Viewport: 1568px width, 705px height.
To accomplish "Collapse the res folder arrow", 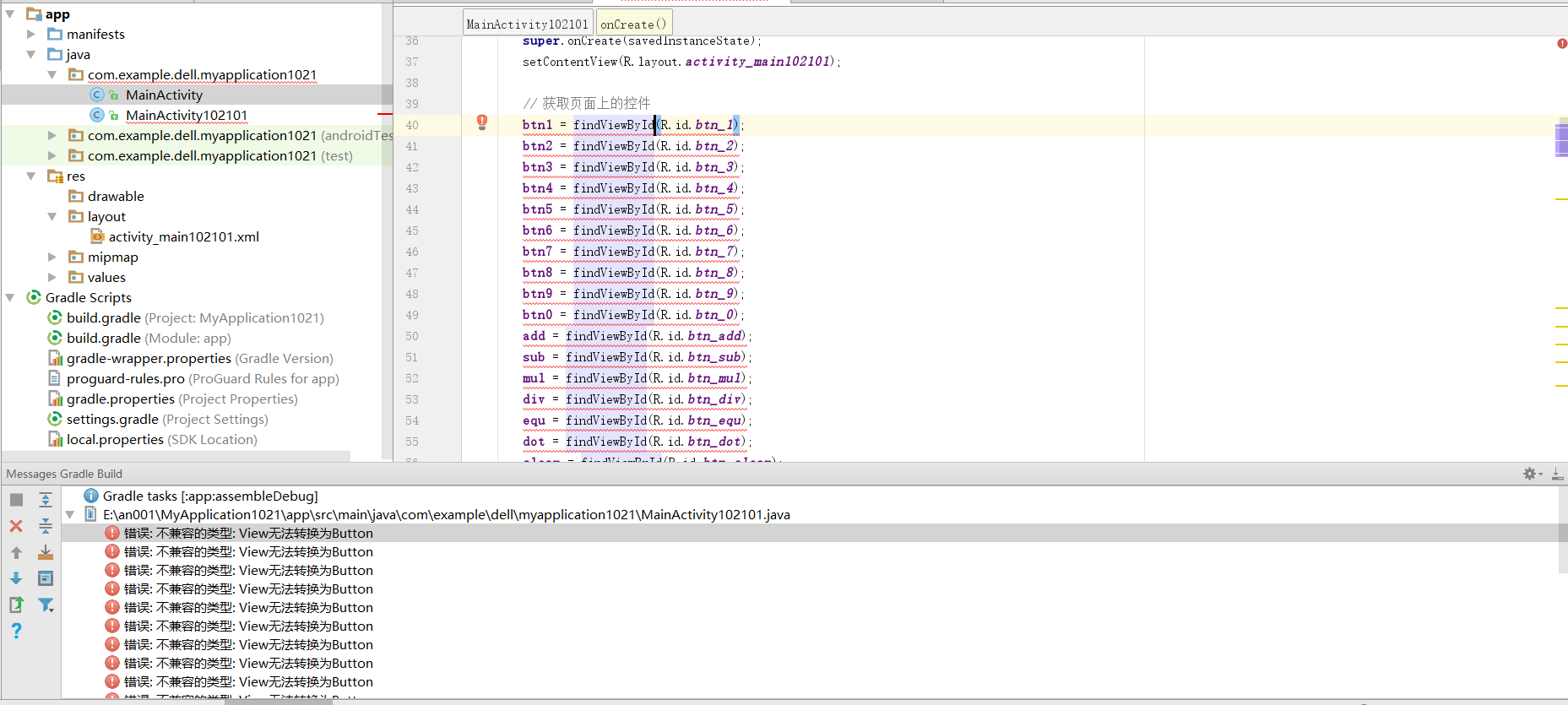I will [x=31, y=176].
